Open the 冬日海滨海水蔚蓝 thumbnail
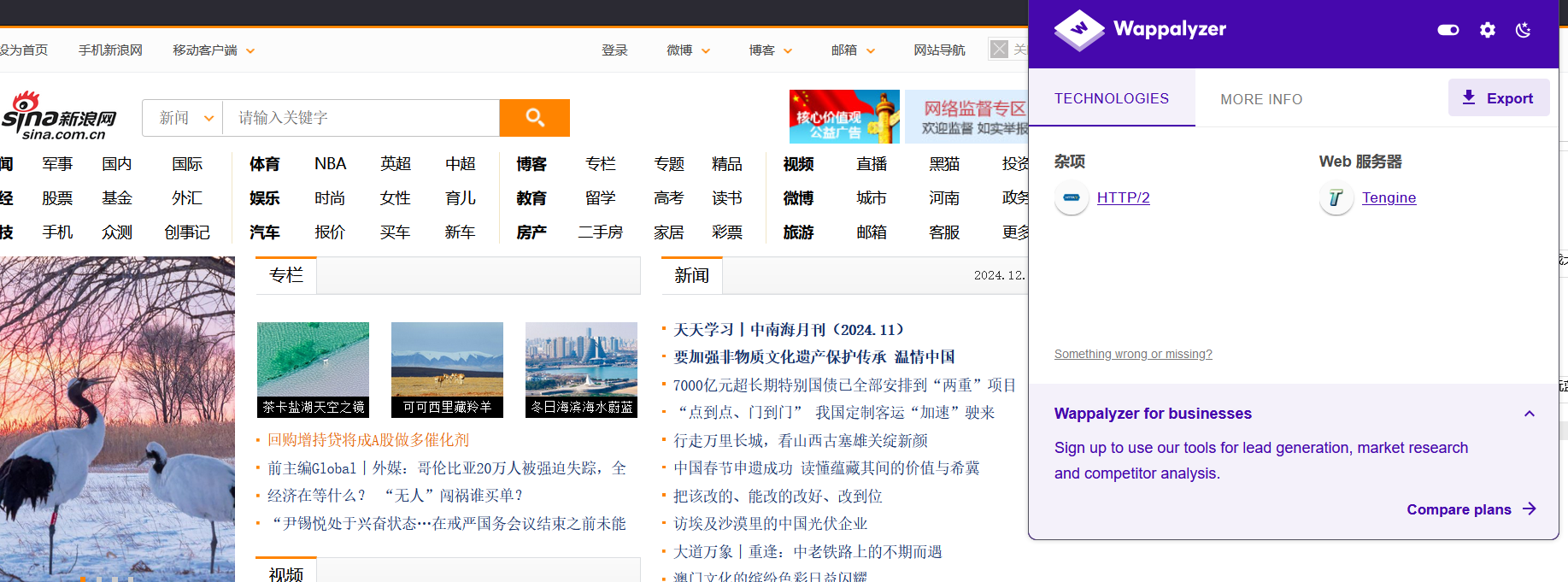The height and width of the screenshot is (582, 1568). (x=582, y=370)
